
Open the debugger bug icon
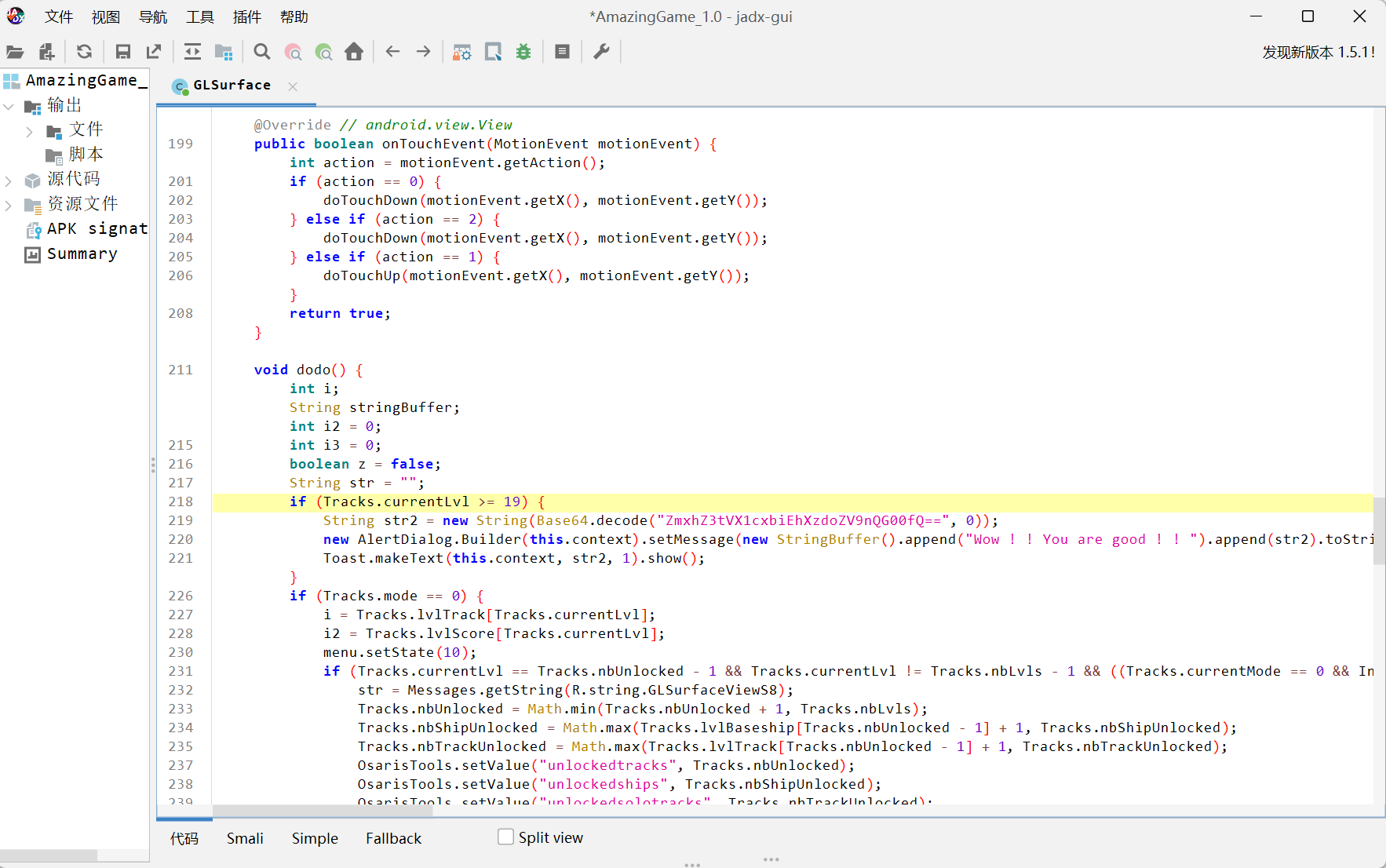tap(523, 52)
